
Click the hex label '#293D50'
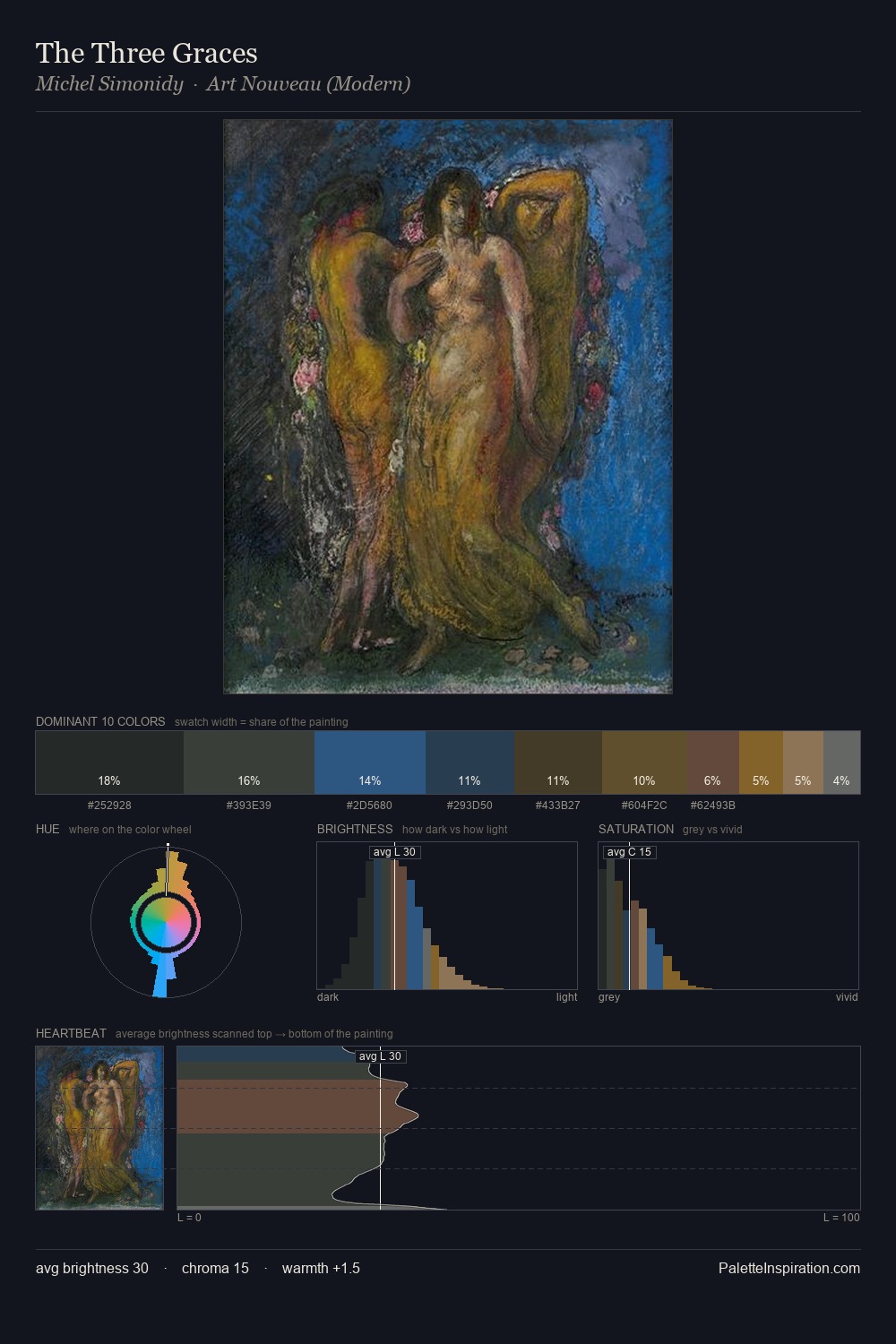tap(470, 806)
